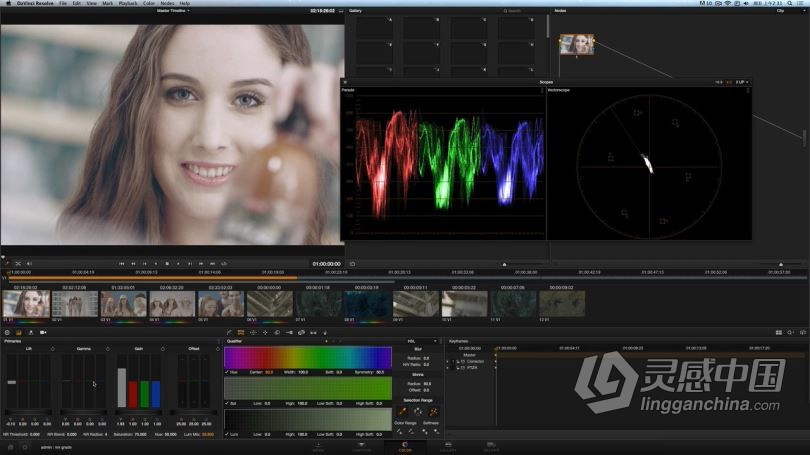The width and height of the screenshot is (810, 455).
Task: Switch to the COLOR page tab
Action: [405, 447]
